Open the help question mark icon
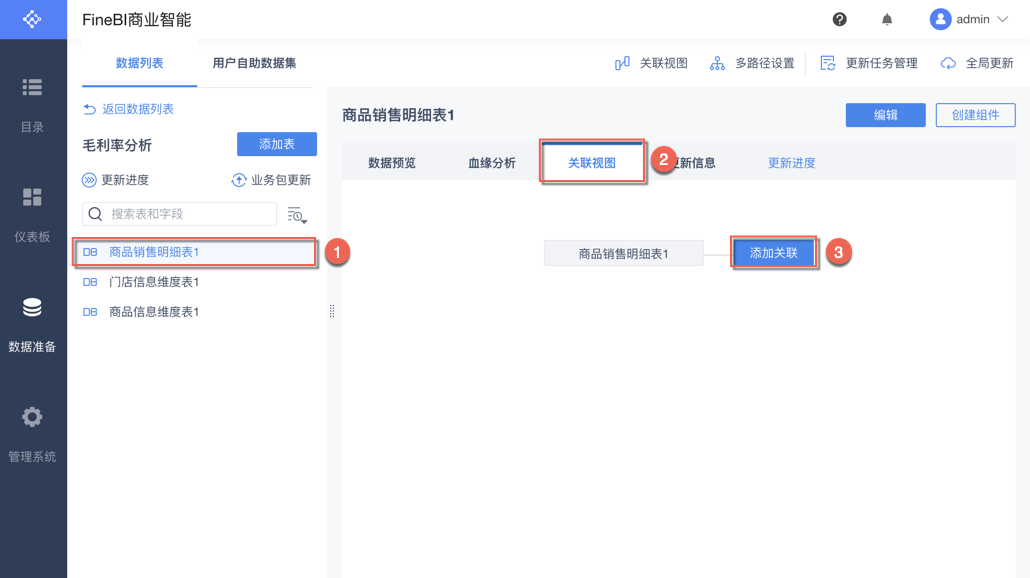Viewport: 1030px width, 578px height. click(839, 19)
